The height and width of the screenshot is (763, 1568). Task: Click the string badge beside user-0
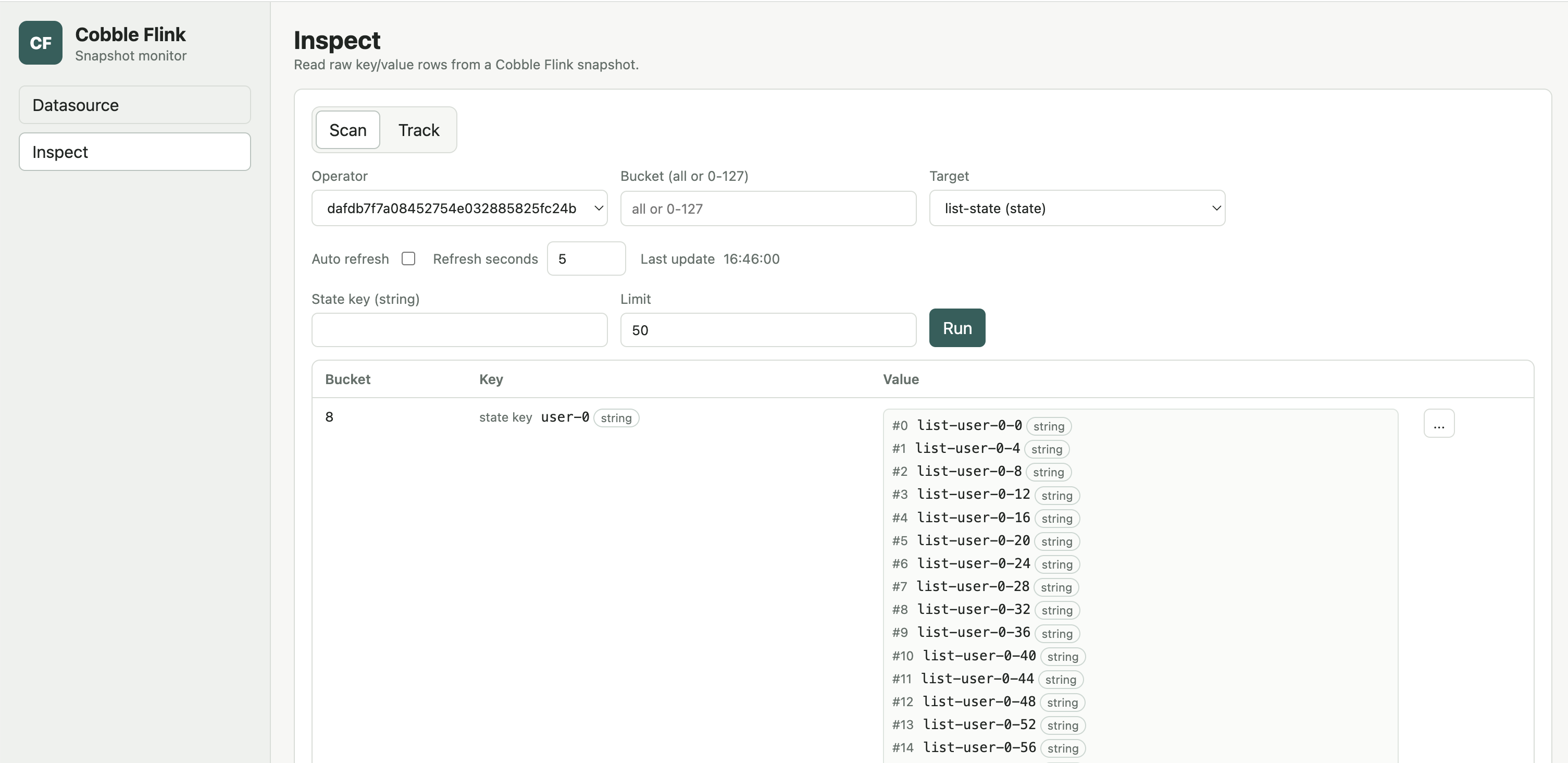[616, 419]
